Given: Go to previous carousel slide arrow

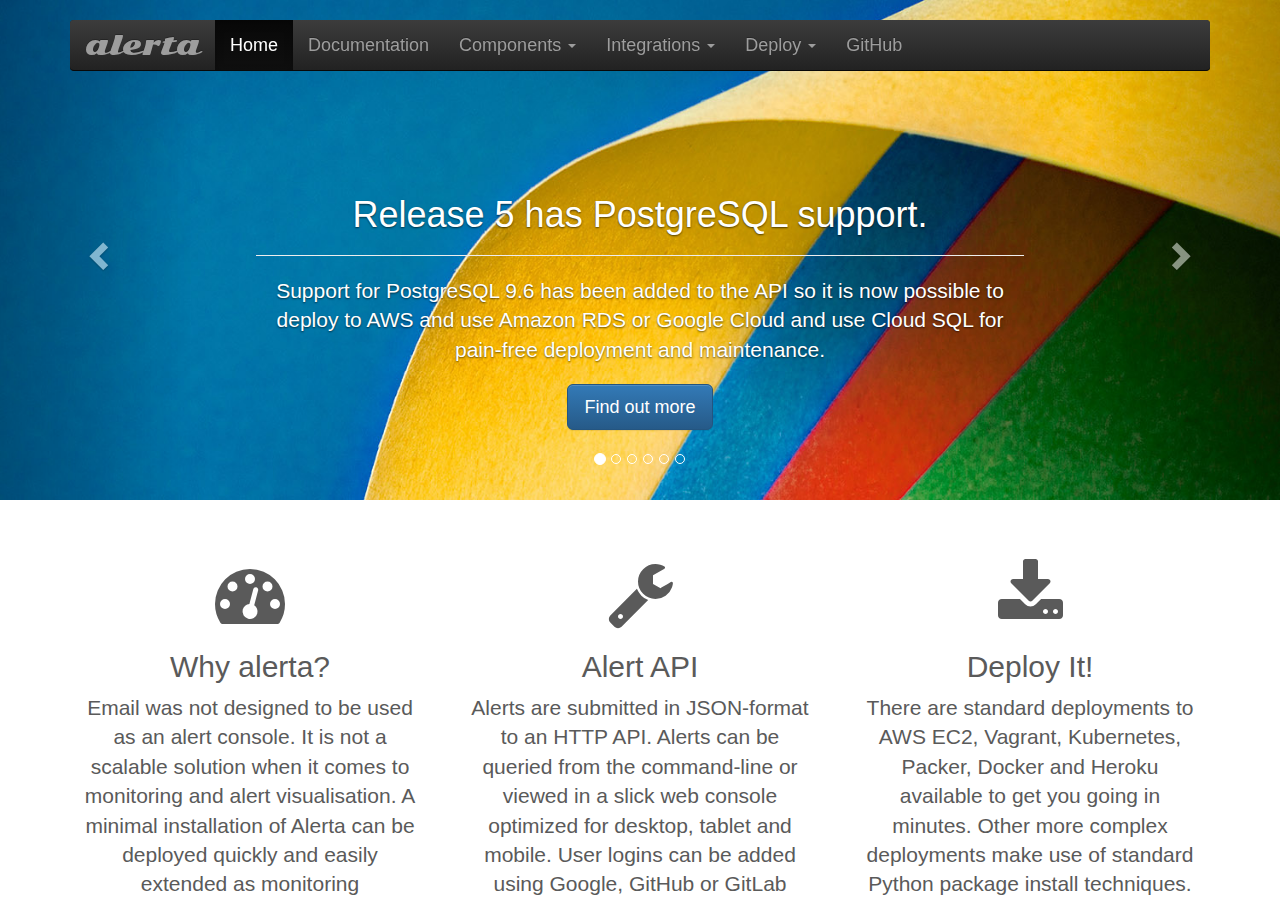Looking at the screenshot, I should pyautogui.click(x=98, y=257).
